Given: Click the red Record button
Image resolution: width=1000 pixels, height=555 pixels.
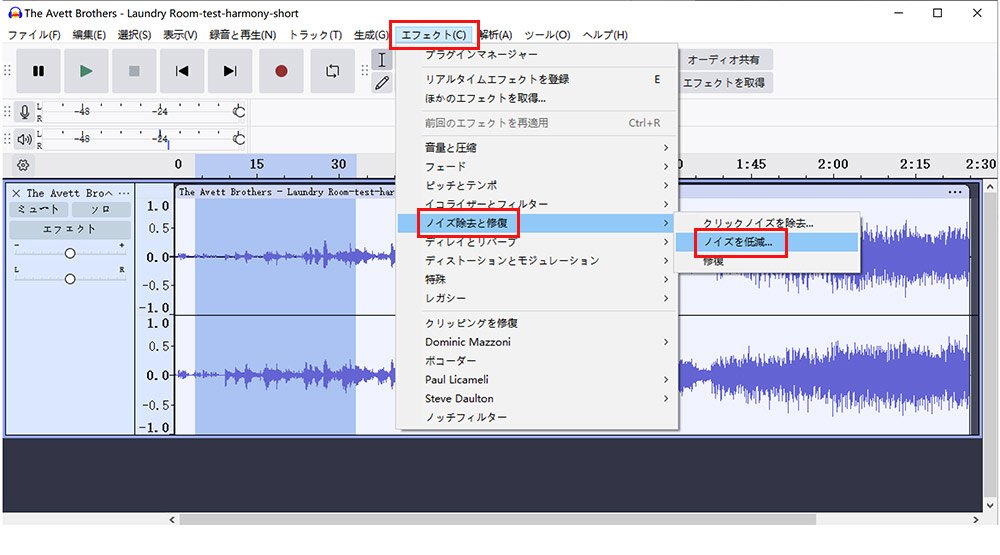Looking at the screenshot, I should pyautogui.click(x=281, y=71).
